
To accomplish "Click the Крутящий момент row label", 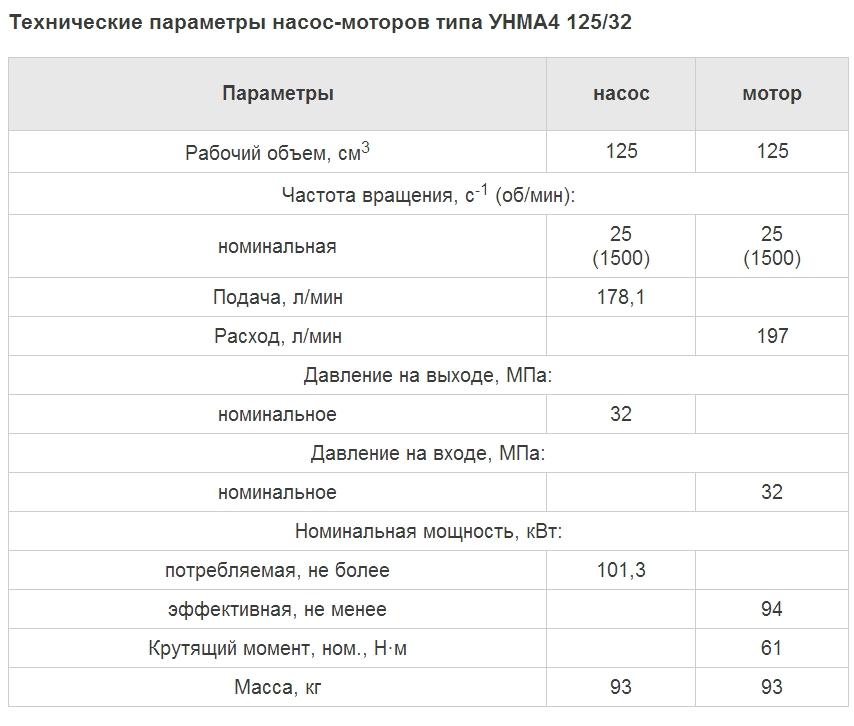I will tap(277, 649).
